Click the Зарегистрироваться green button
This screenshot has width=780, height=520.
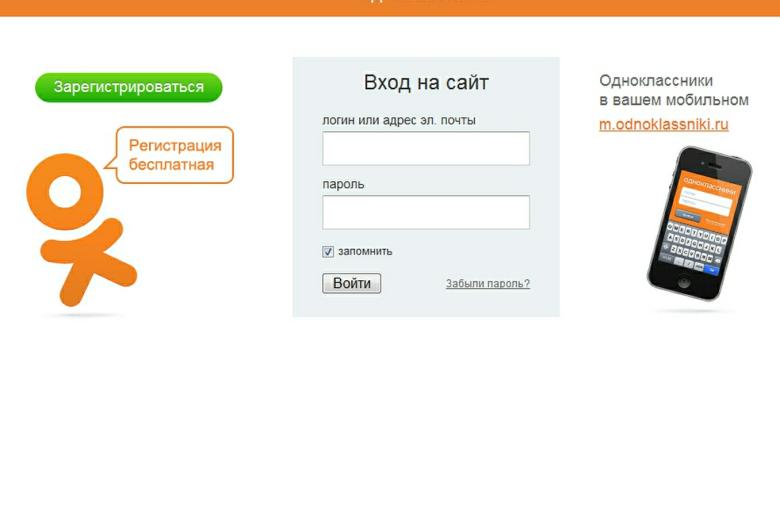pos(128,87)
